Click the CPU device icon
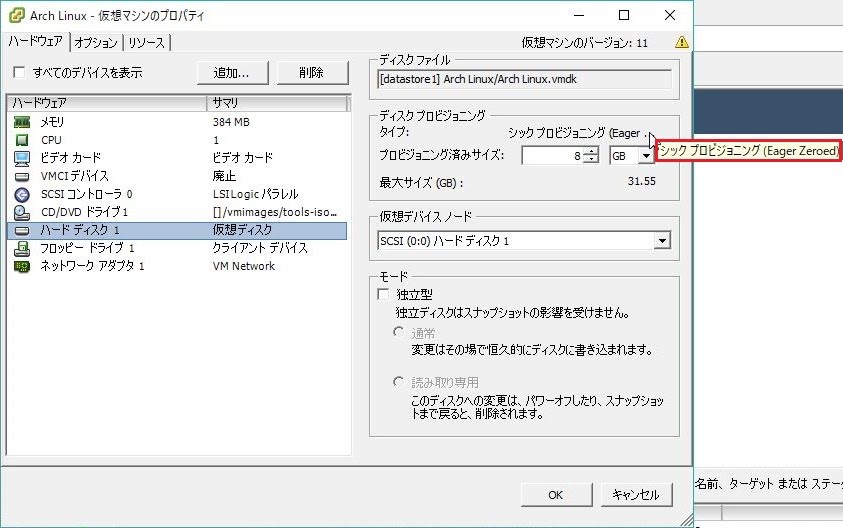Image resolution: width=843 pixels, height=528 pixels. pyautogui.click(x=22, y=140)
